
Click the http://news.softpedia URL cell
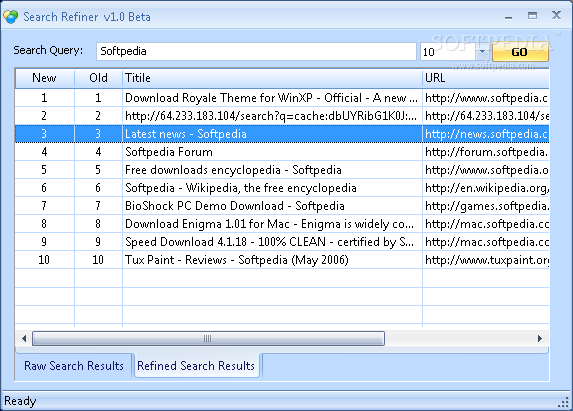coord(486,134)
